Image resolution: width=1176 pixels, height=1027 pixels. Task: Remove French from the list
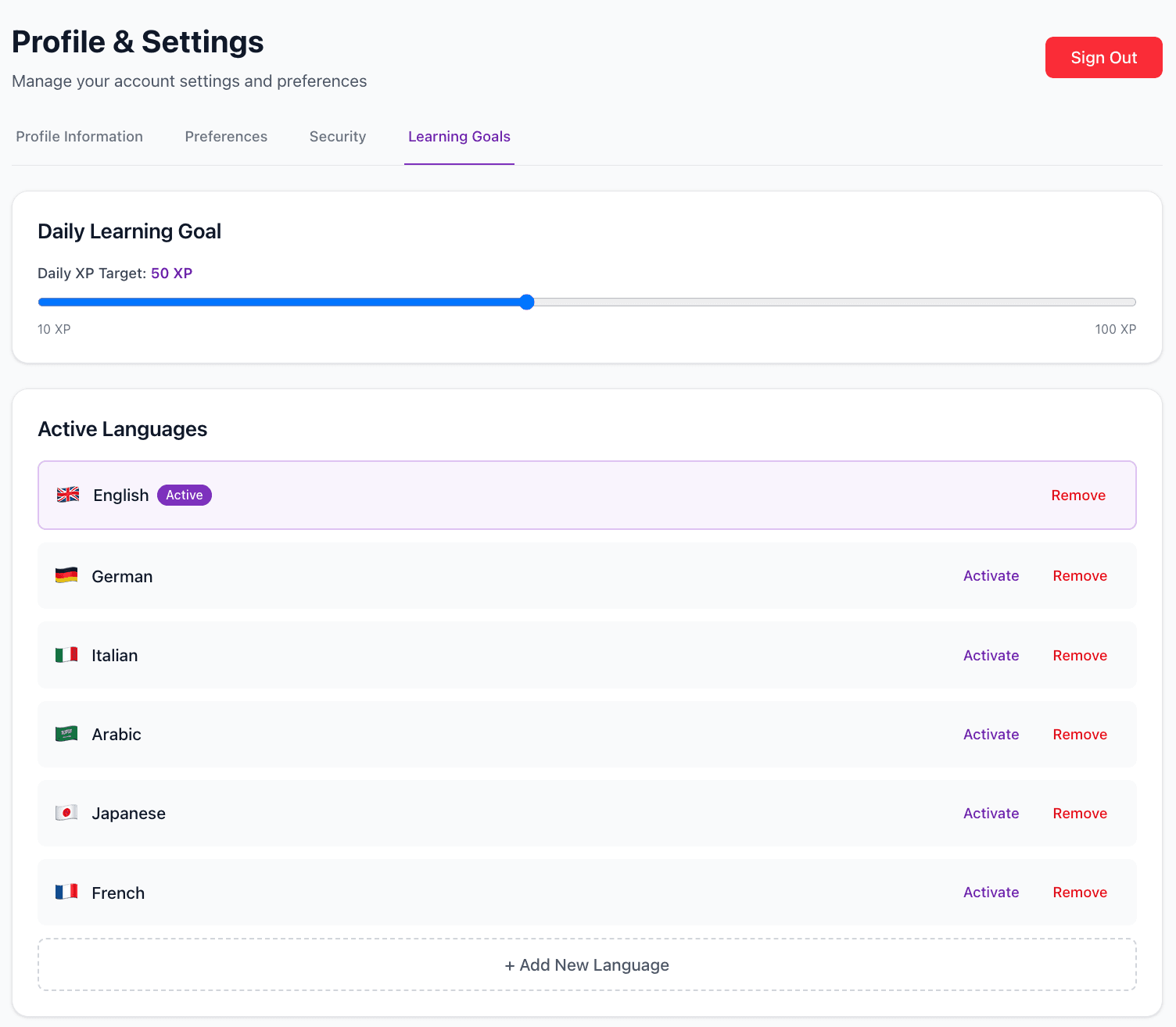[x=1080, y=892]
